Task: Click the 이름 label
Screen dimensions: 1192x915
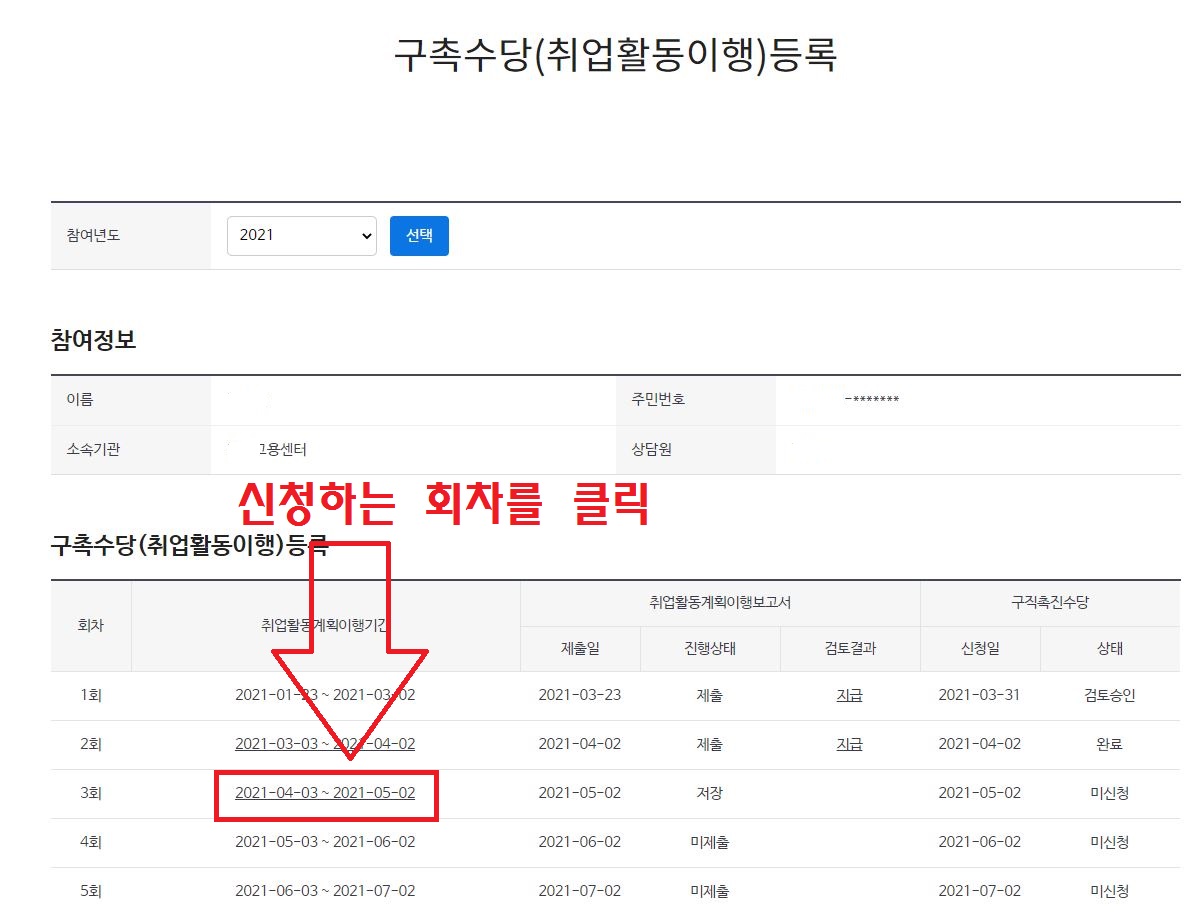Action: 80,399
